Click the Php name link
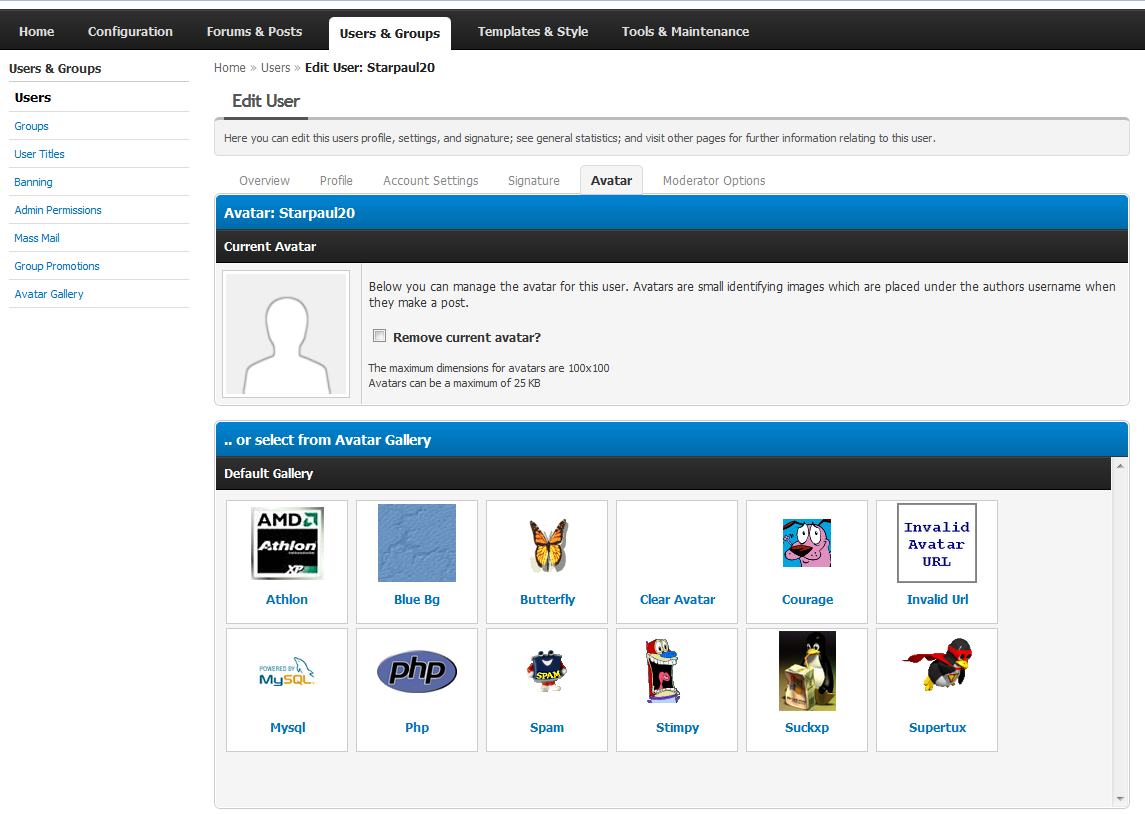Image resolution: width=1145 pixels, height=814 pixels. point(417,727)
